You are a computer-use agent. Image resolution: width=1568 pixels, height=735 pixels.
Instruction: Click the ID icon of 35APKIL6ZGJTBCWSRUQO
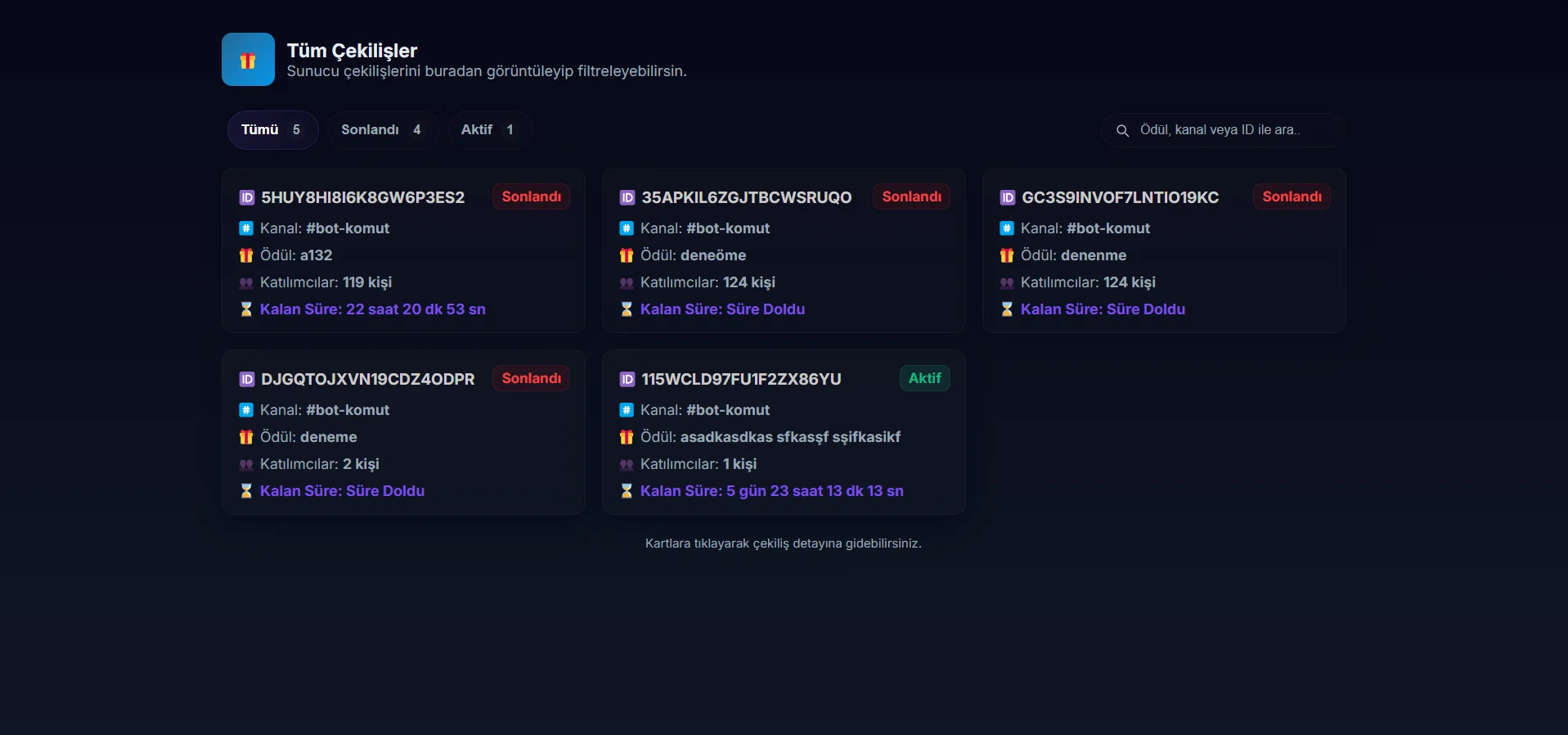pos(627,197)
